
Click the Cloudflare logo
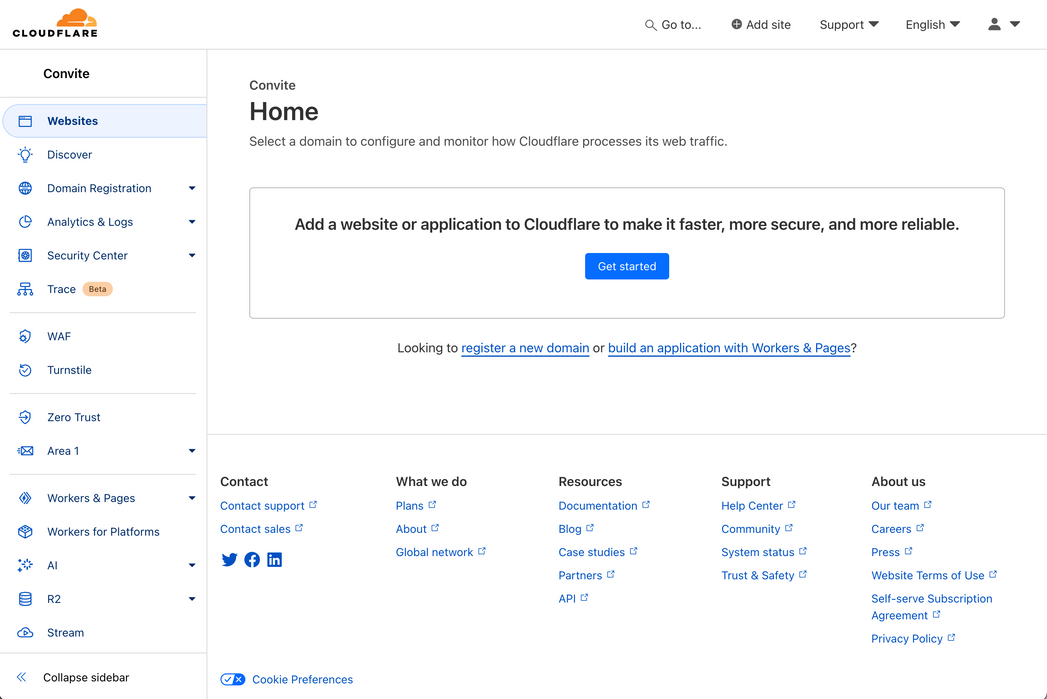(55, 23)
